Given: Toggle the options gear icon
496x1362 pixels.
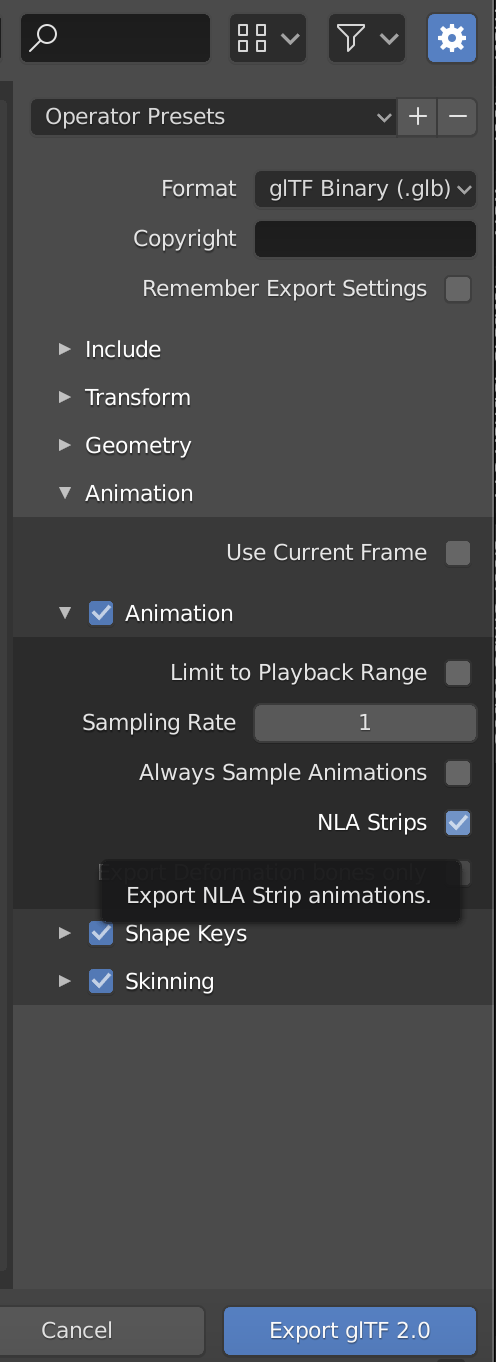Looking at the screenshot, I should (x=452, y=39).
